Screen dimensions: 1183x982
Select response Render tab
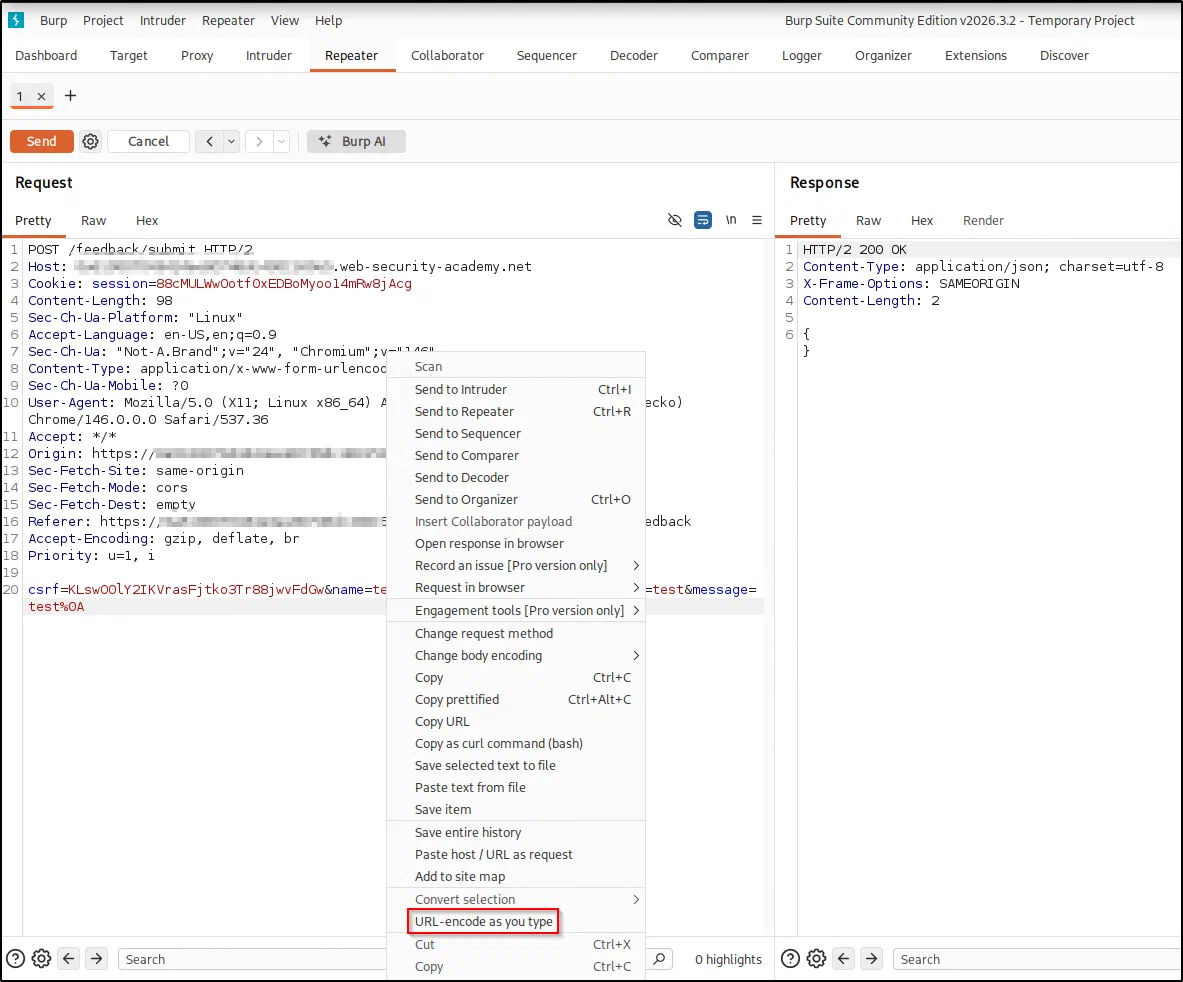click(x=983, y=220)
